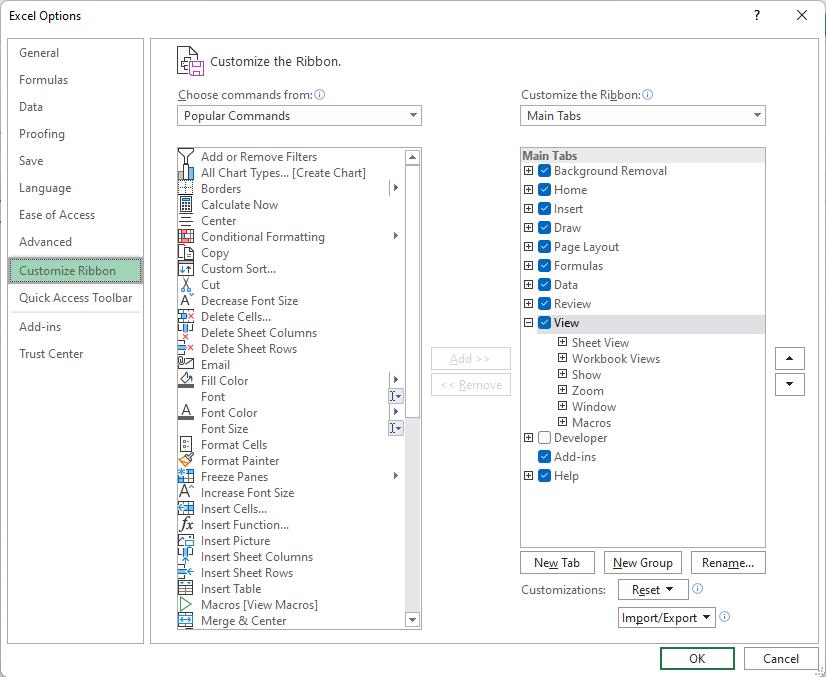Enable the Developer tab checkbox
The image size is (826, 677).
click(545, 438)
